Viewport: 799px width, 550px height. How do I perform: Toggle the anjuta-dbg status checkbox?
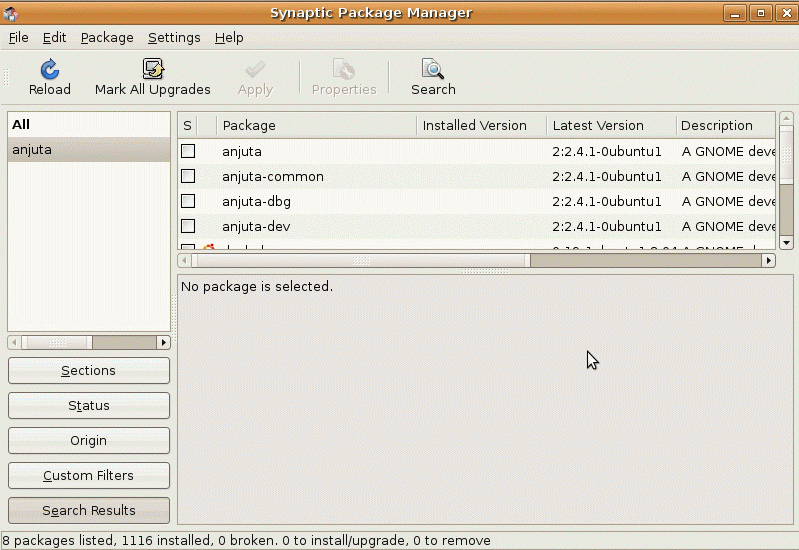tap(188, 201)
